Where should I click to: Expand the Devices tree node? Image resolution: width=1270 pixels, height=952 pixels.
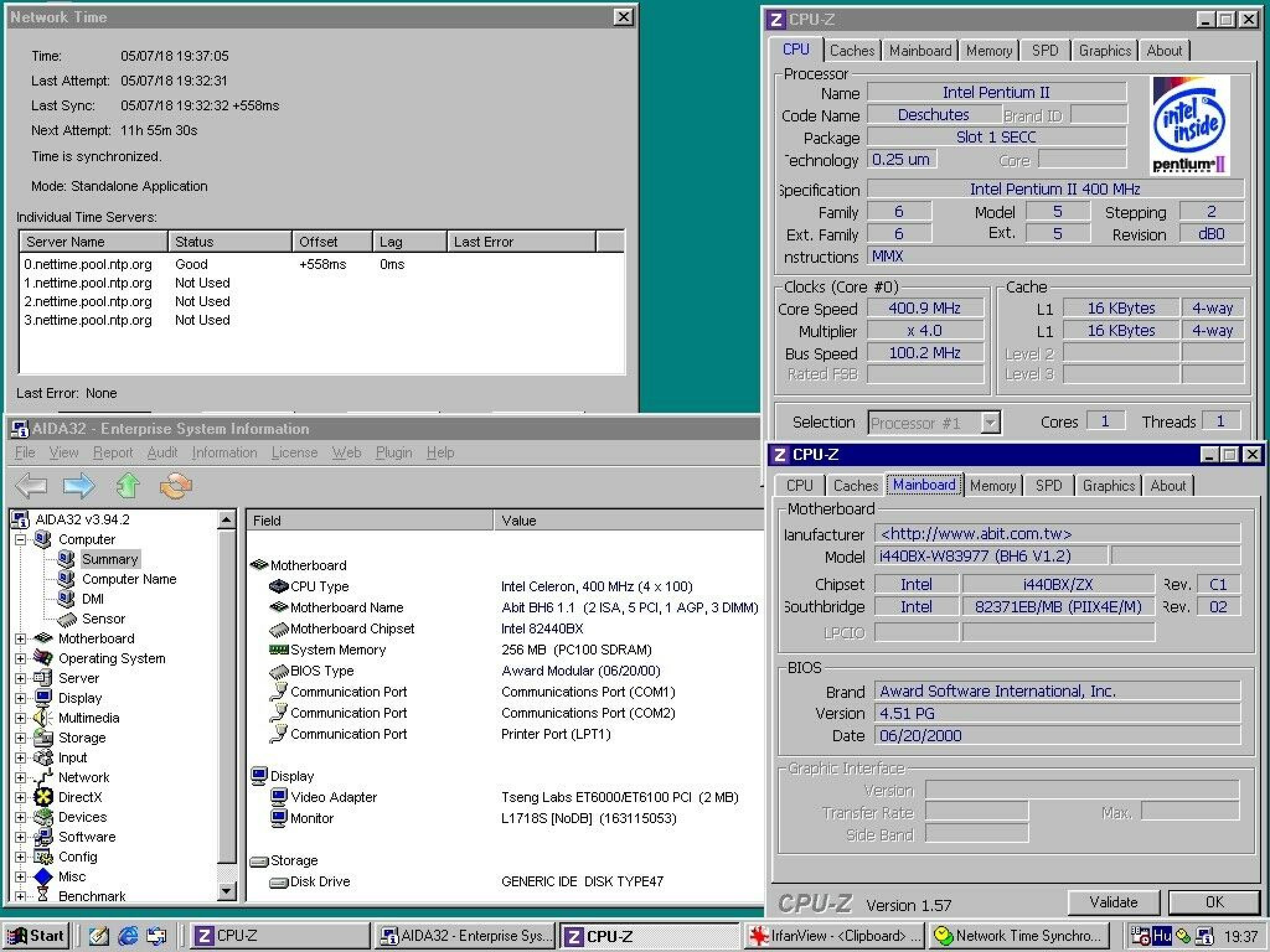[20, 817]
